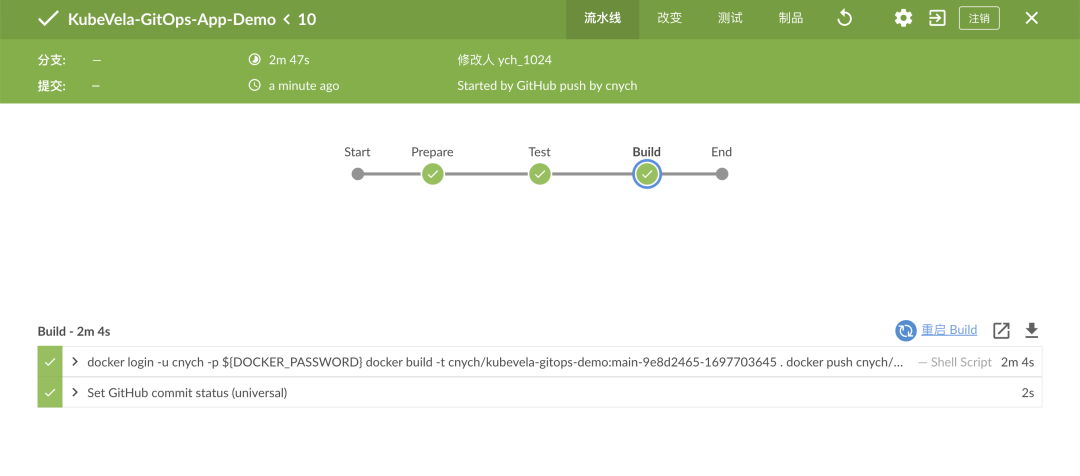This screenshot has width=1080, height=476.
Task: Switch to the 流水线 tab
Action: coord(603,18)
